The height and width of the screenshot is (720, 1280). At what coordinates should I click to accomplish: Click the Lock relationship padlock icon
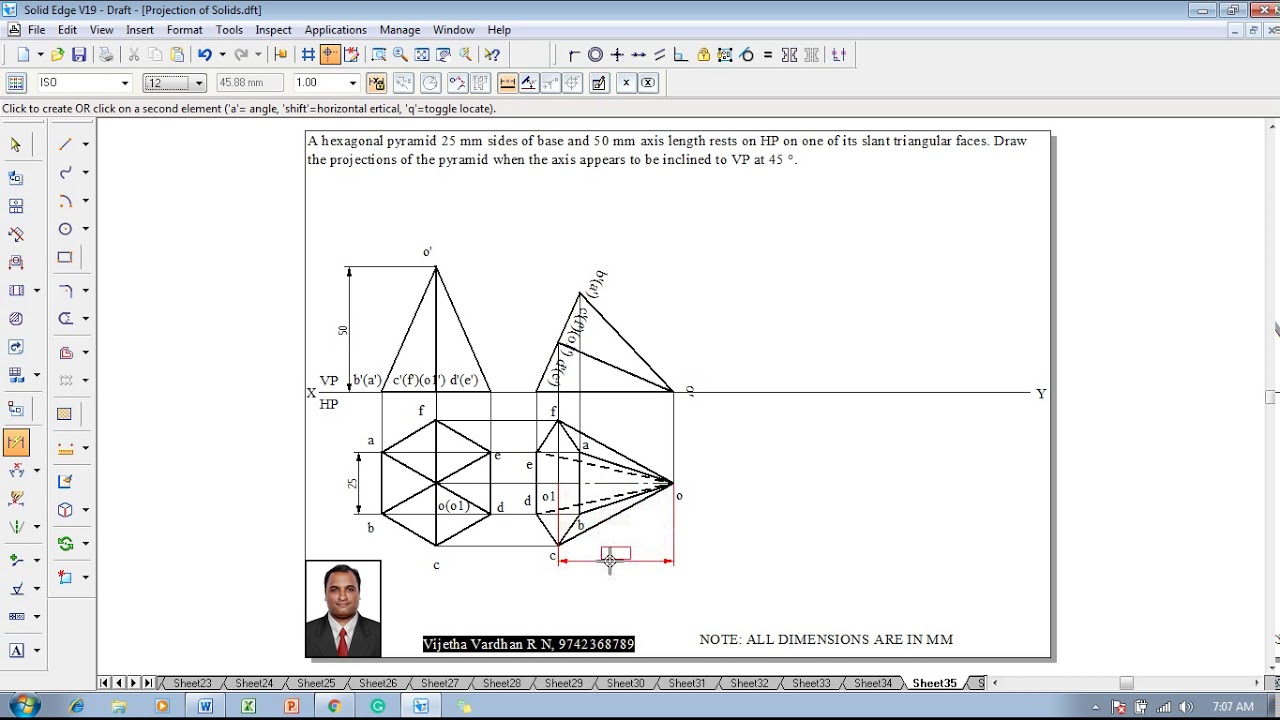point(704,55)
